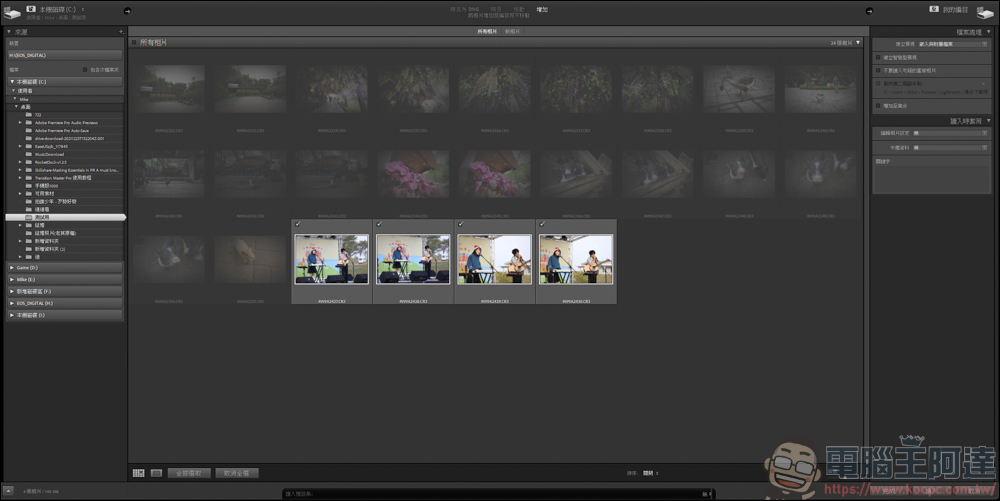Select the MusicDownload folder
1000x501 pixels.
49,154
